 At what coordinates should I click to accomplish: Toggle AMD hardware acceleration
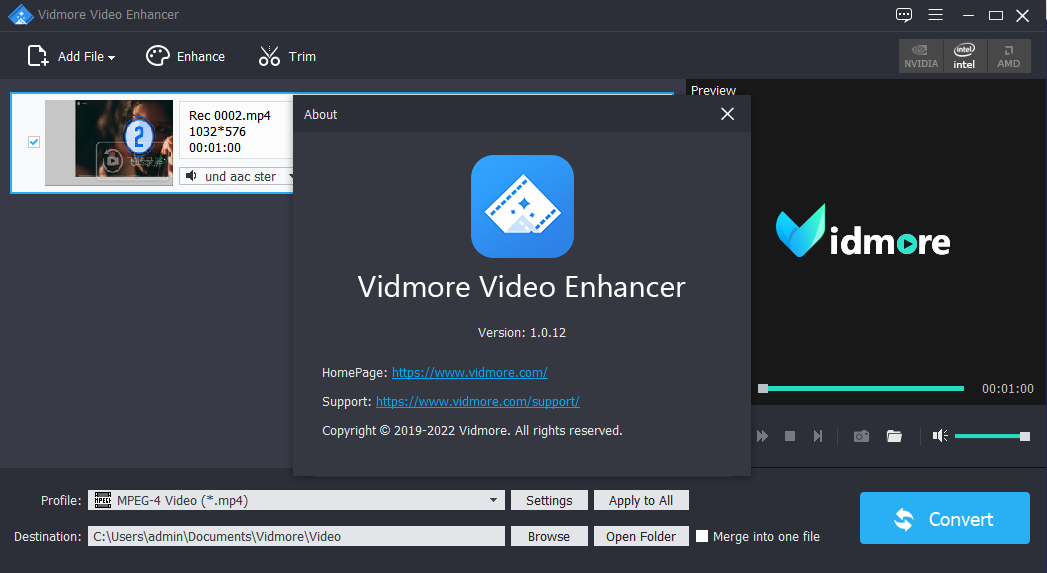1008,56
